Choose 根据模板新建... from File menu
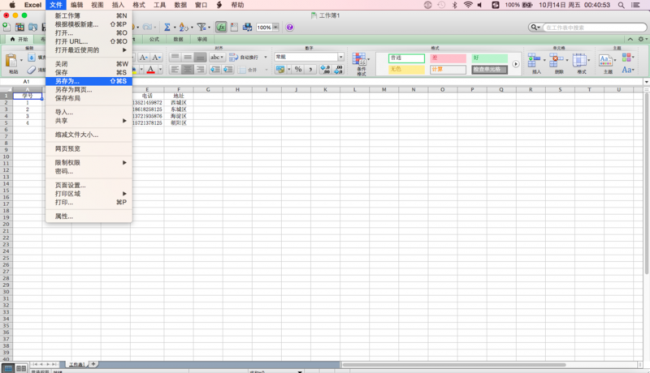The width and height of the screenshot is (650, 373). pyautogui.click(x=89, y=24)
